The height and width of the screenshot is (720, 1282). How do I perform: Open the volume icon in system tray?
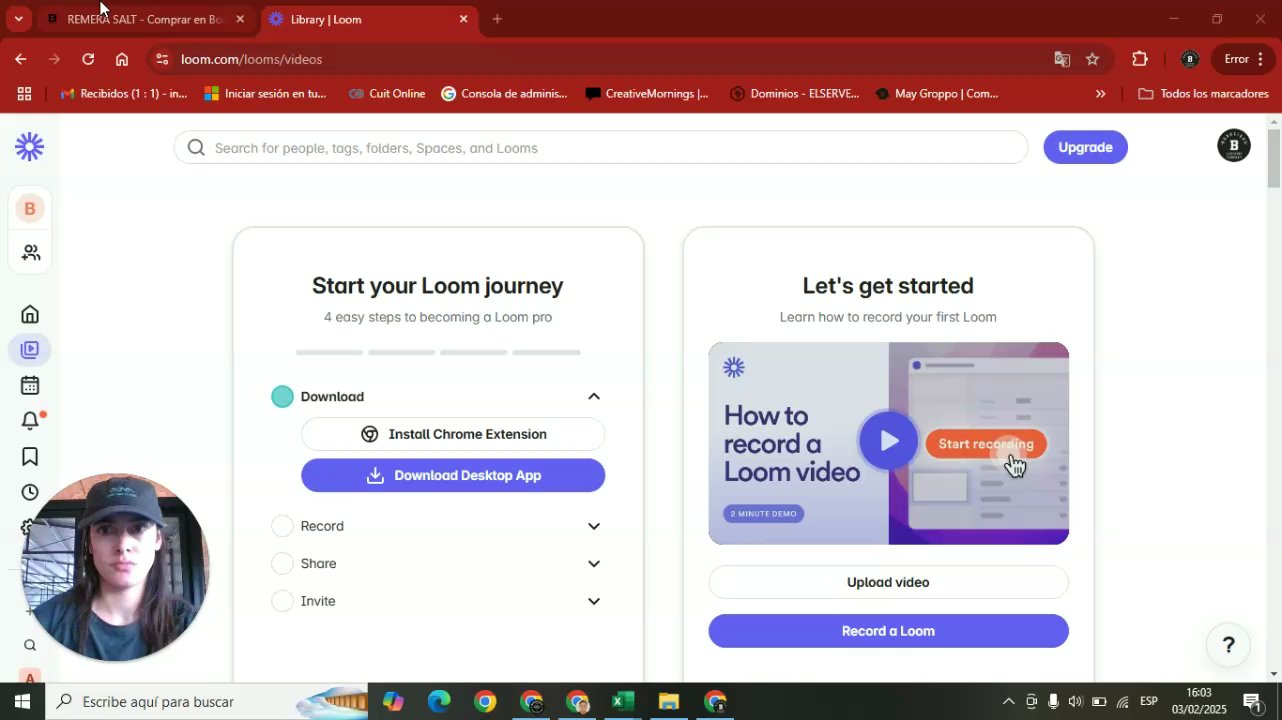tap(1075, 701)
